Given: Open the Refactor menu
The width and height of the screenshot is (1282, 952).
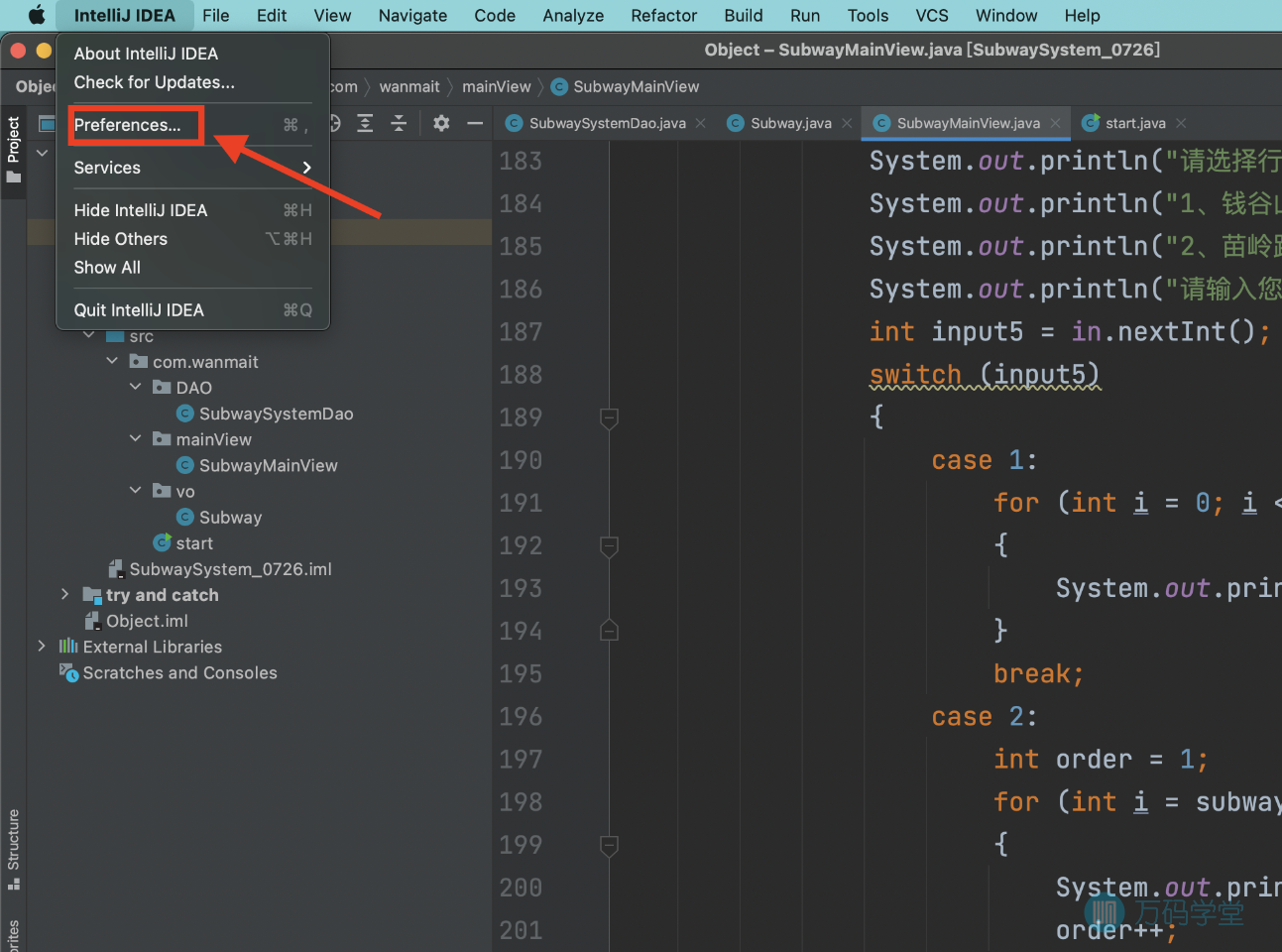Looking at the screenshot, I should click(x=663, y=15).
